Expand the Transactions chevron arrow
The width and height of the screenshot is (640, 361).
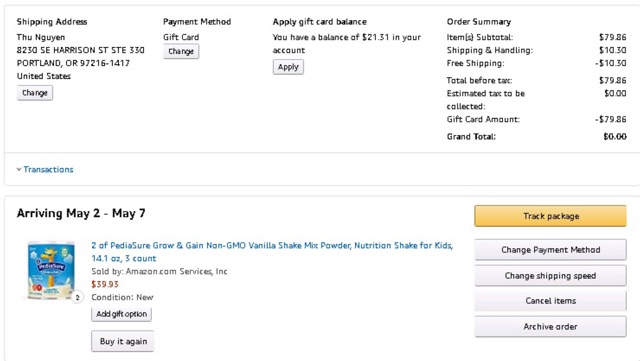point(19,169)
